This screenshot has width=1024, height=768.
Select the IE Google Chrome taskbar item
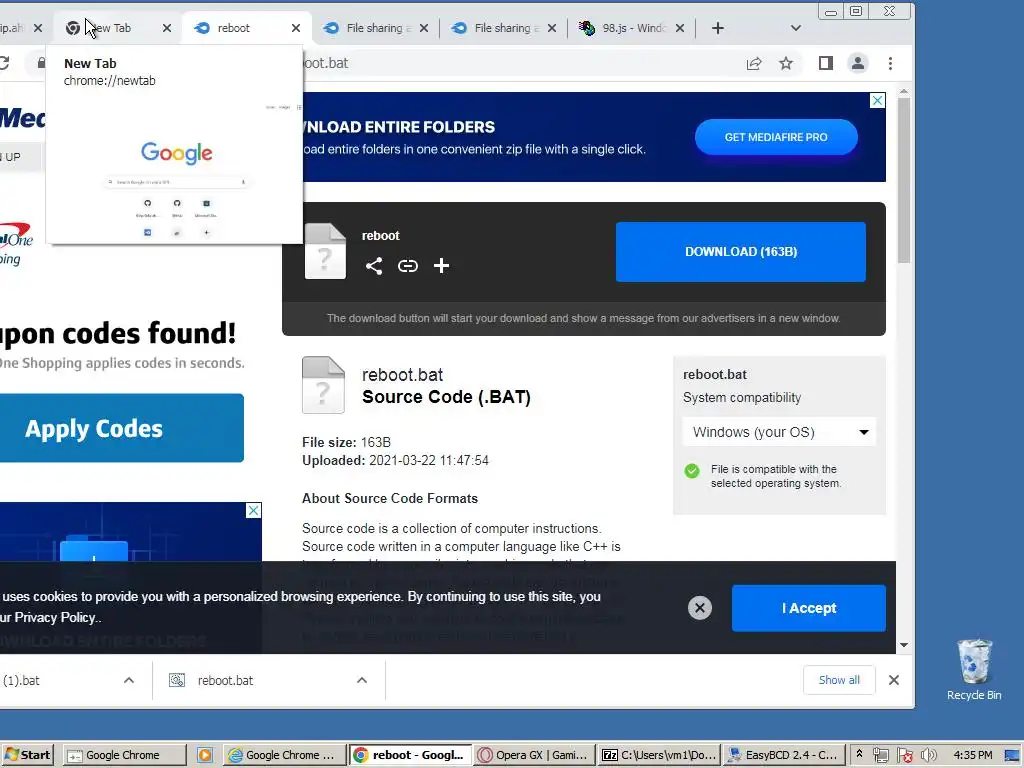[x=283, y=755]
